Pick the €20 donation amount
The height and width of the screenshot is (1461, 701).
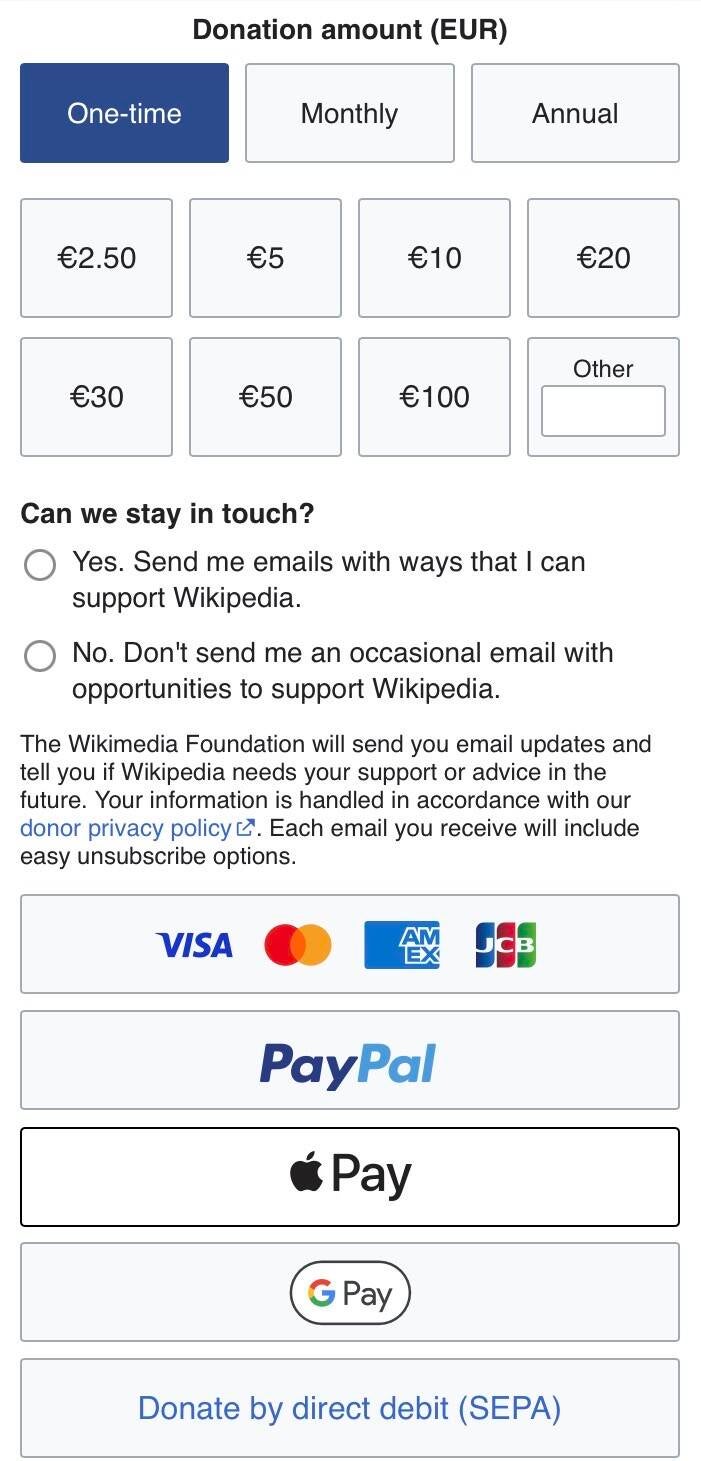pyautogui.click(x=603, y=258)
